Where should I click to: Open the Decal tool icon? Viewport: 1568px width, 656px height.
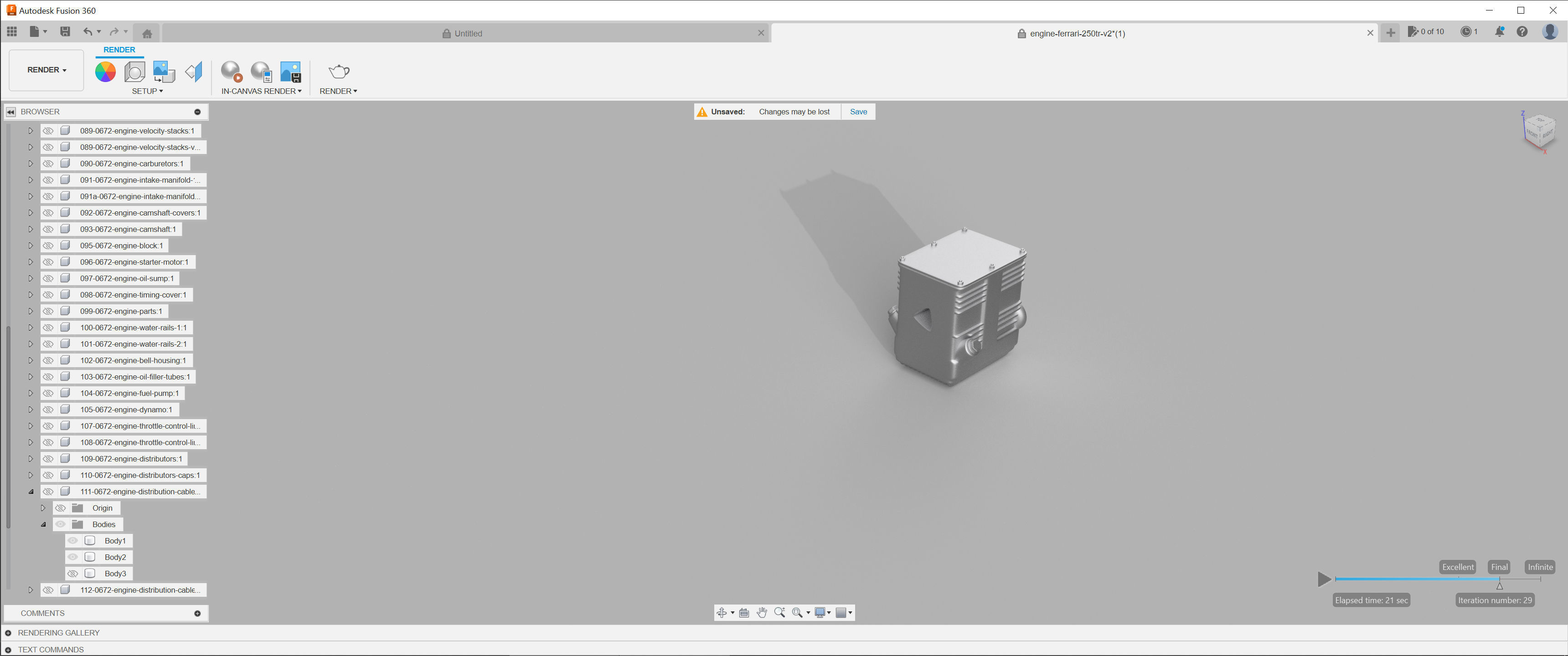click(x=163, y=72)
